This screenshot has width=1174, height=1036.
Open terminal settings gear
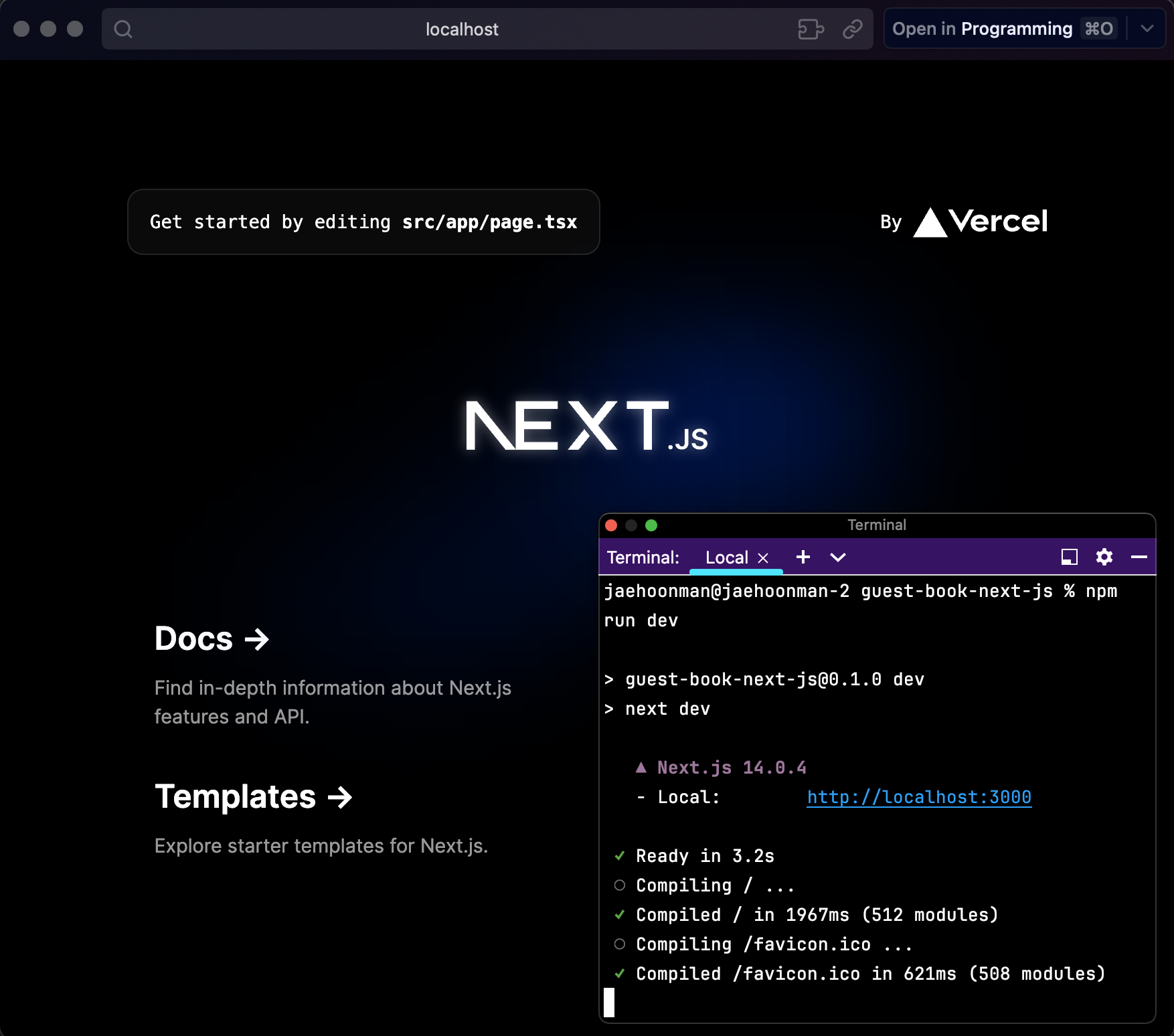click(1104, 557)
